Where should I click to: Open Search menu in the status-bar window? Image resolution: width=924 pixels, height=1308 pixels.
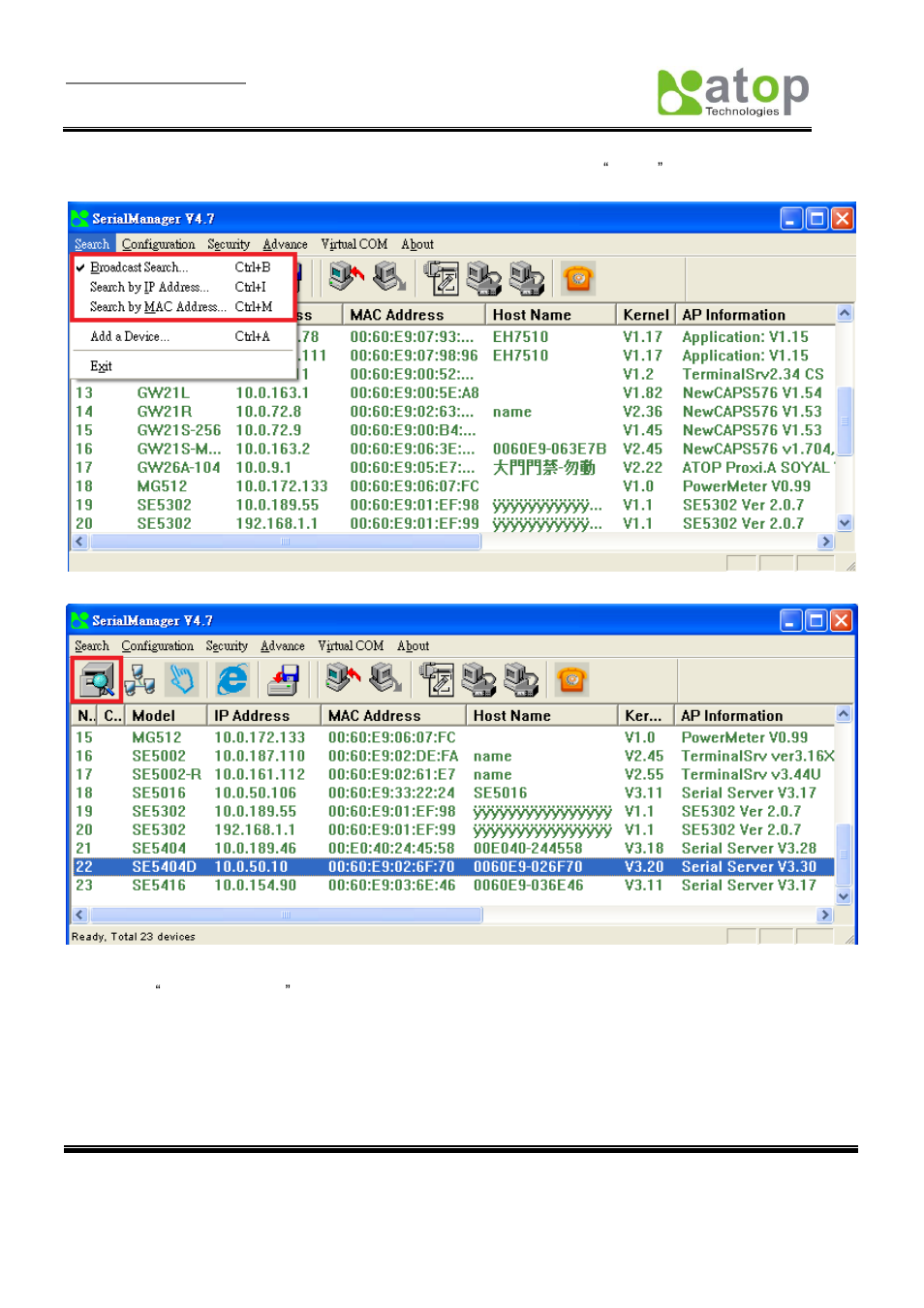(x=92, y=646)
